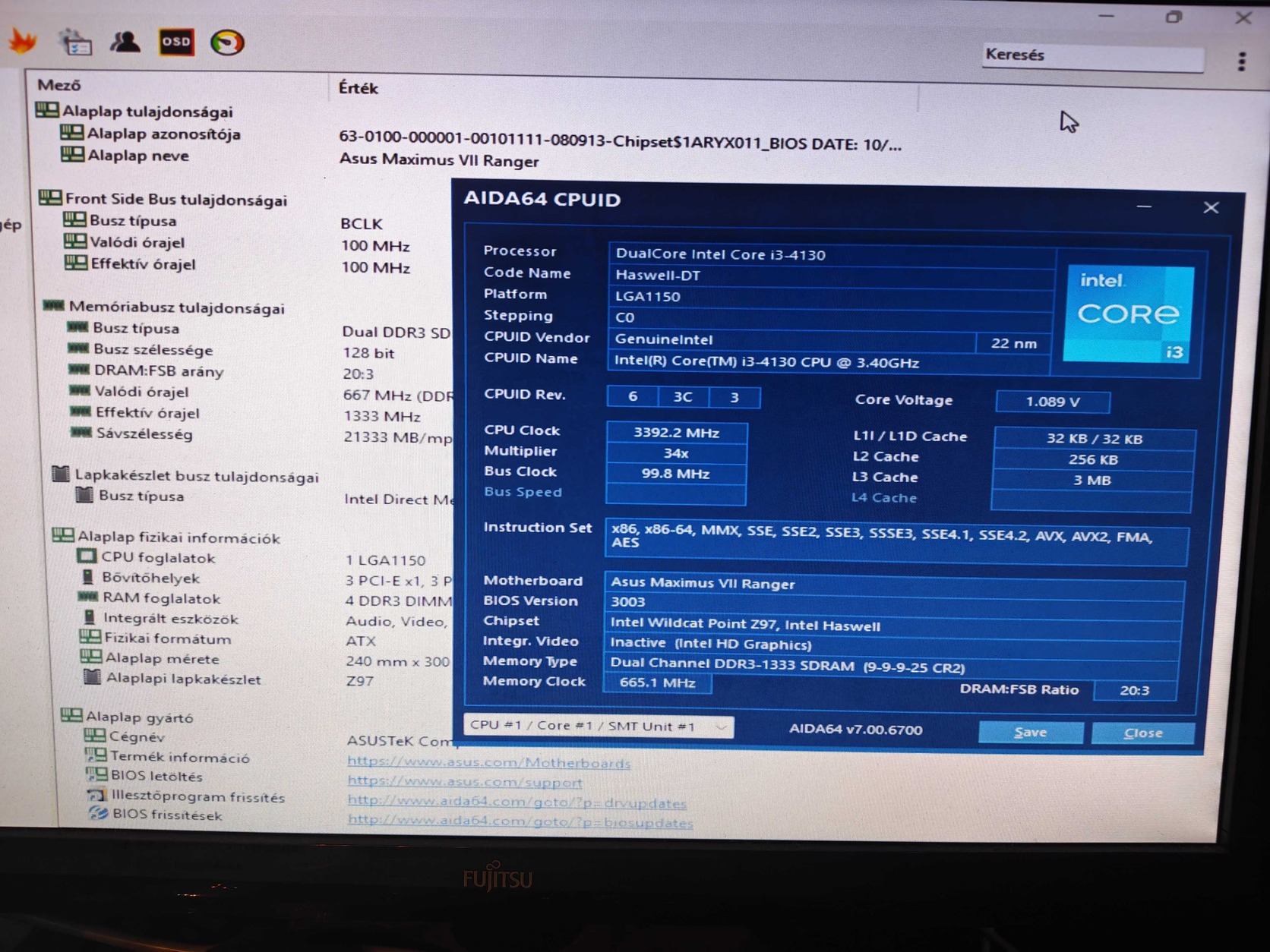This screenshot has width=1270, height=952.
Task: Select Alaplap tulajdonságai group row
Action: pos(134,112)
